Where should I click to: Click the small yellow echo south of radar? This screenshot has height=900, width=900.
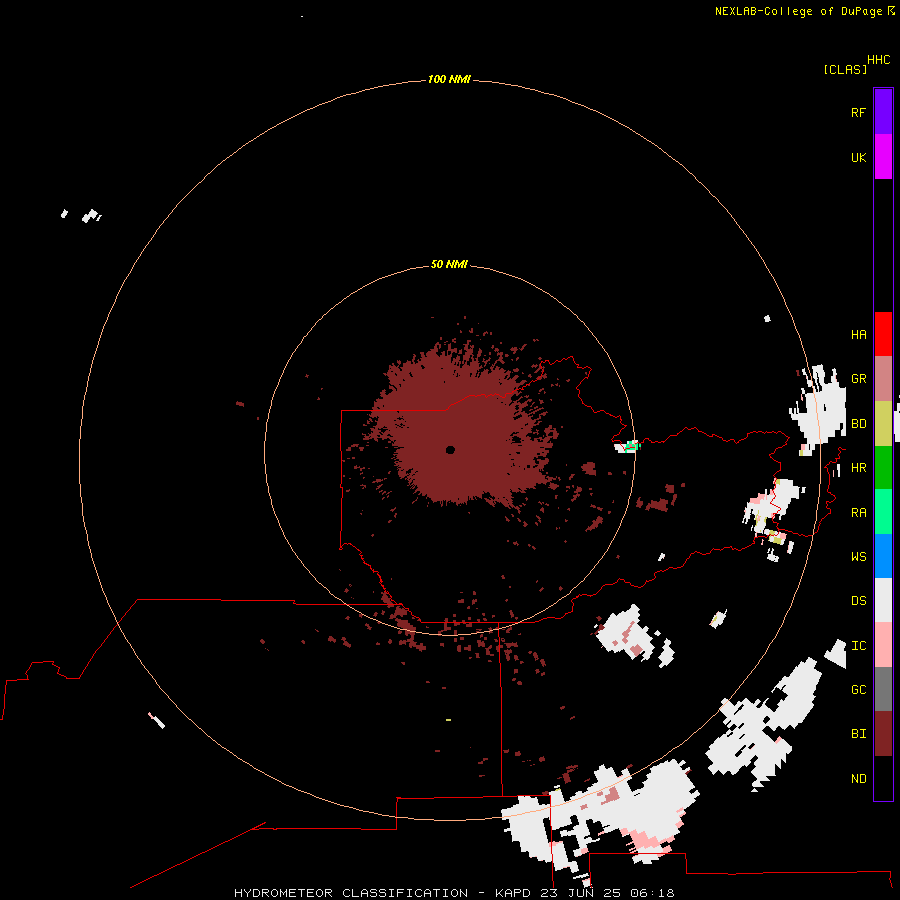[448, 720]
